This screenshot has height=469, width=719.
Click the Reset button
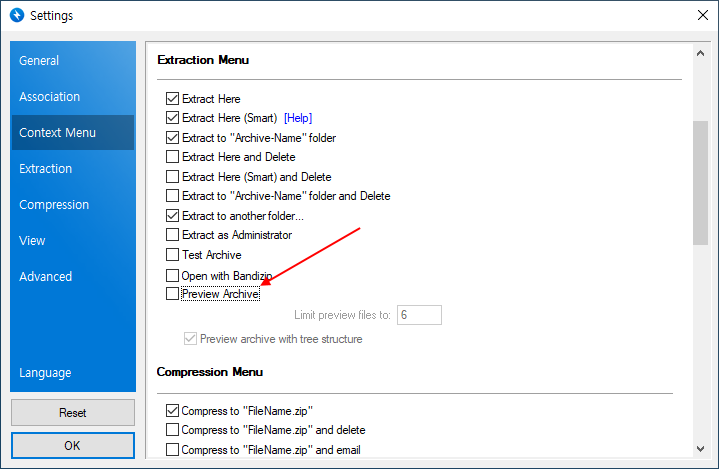click(72, 412)
